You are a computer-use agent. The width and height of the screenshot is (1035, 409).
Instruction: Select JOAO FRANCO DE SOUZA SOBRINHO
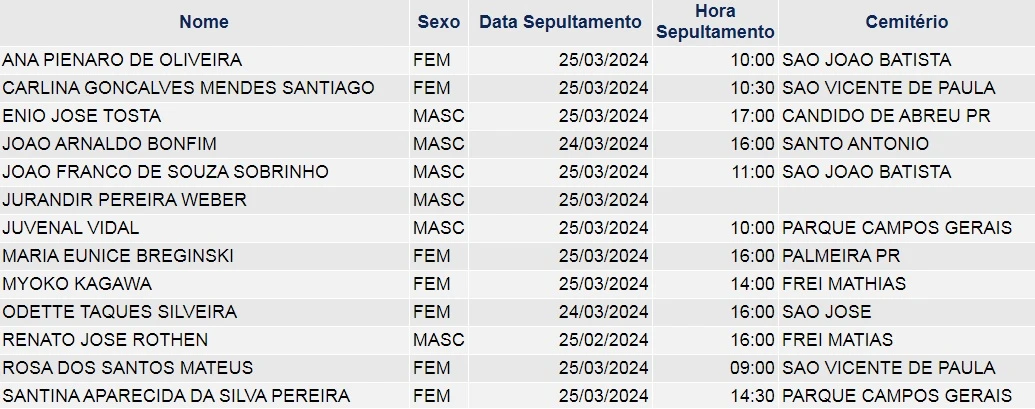click(166, 172)
